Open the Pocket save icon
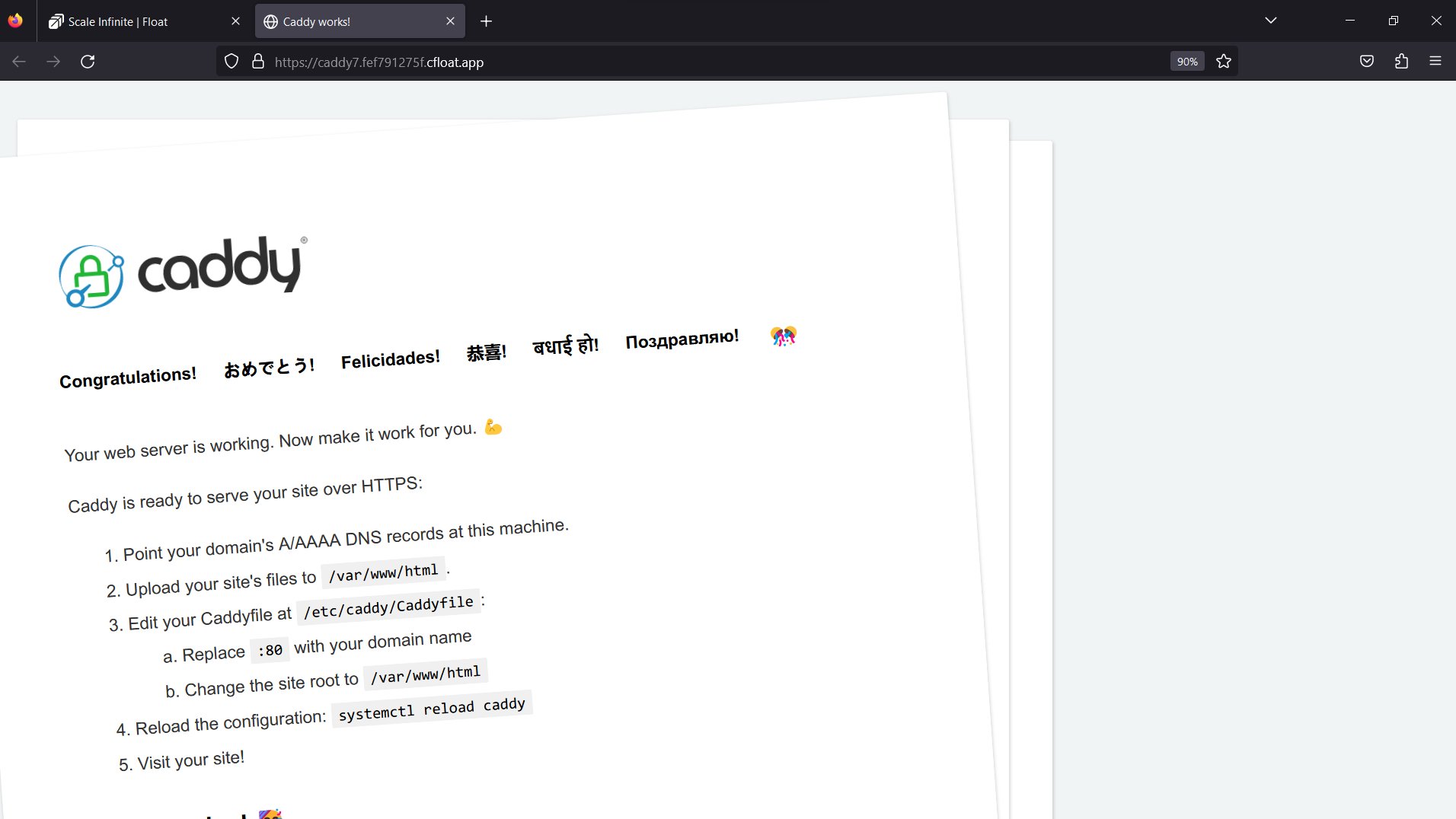Image resolution: width=1456 pixels, height=819 pixels. pos(1367,62)
